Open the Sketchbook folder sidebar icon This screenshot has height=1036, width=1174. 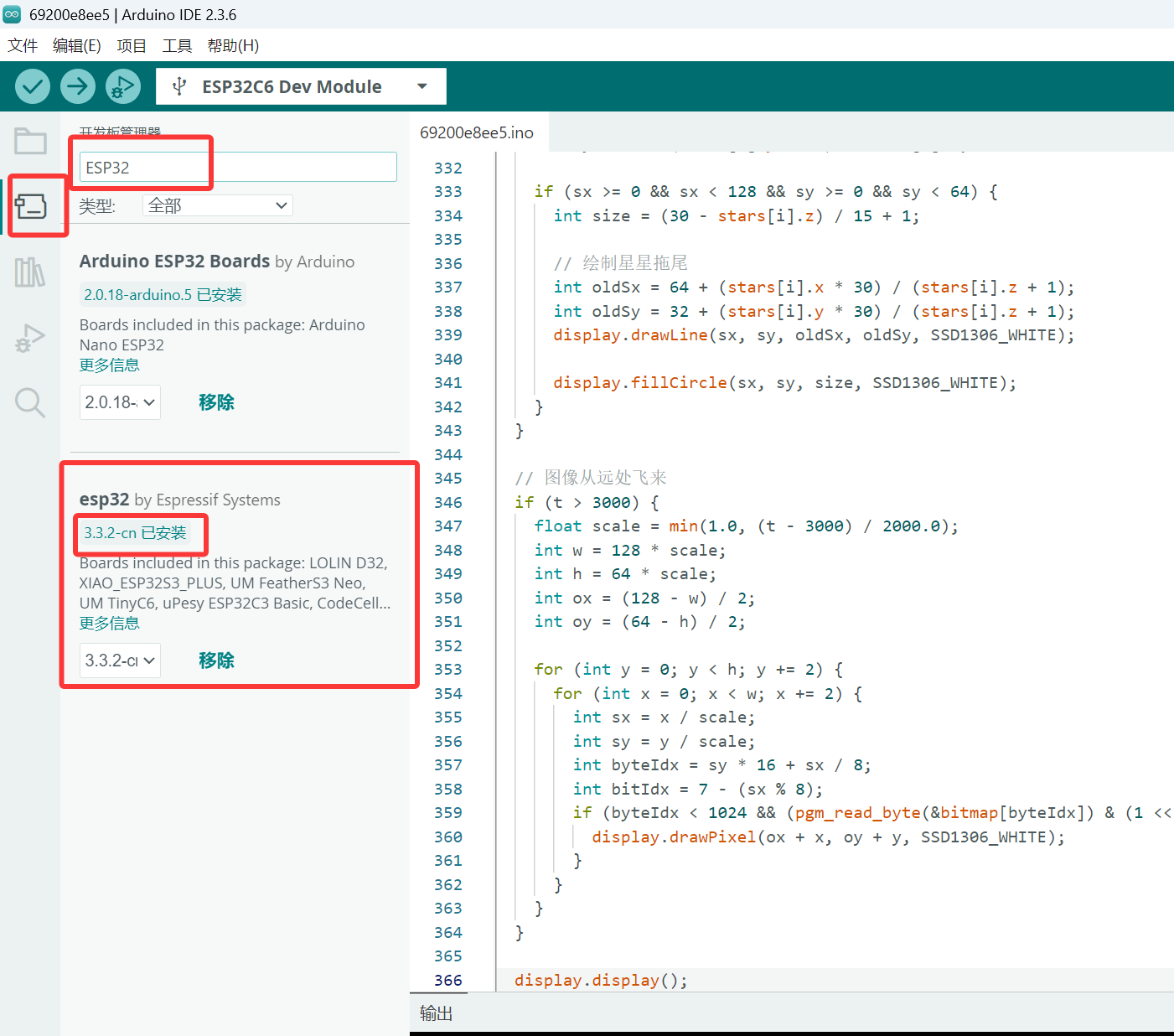pos(30,141)
